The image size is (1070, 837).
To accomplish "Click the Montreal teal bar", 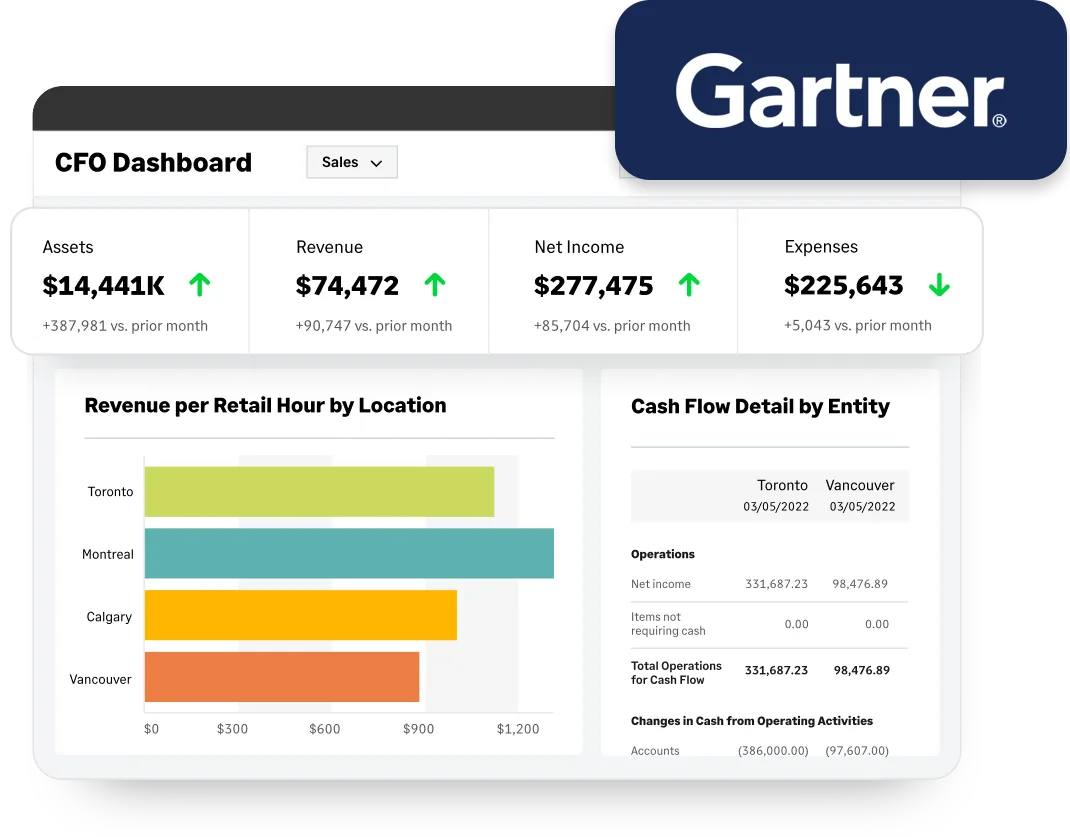I will pyautogui.click(x=349, y=553).
